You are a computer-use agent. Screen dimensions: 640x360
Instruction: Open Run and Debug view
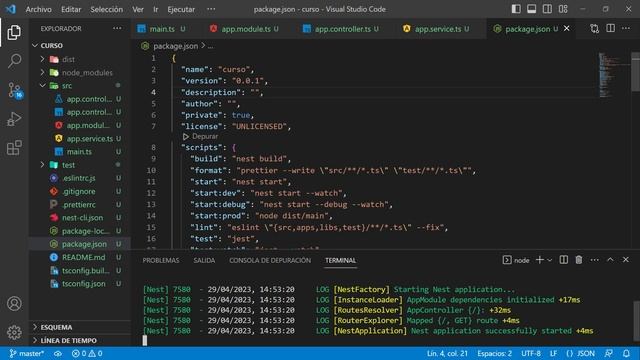click(14, 119)
